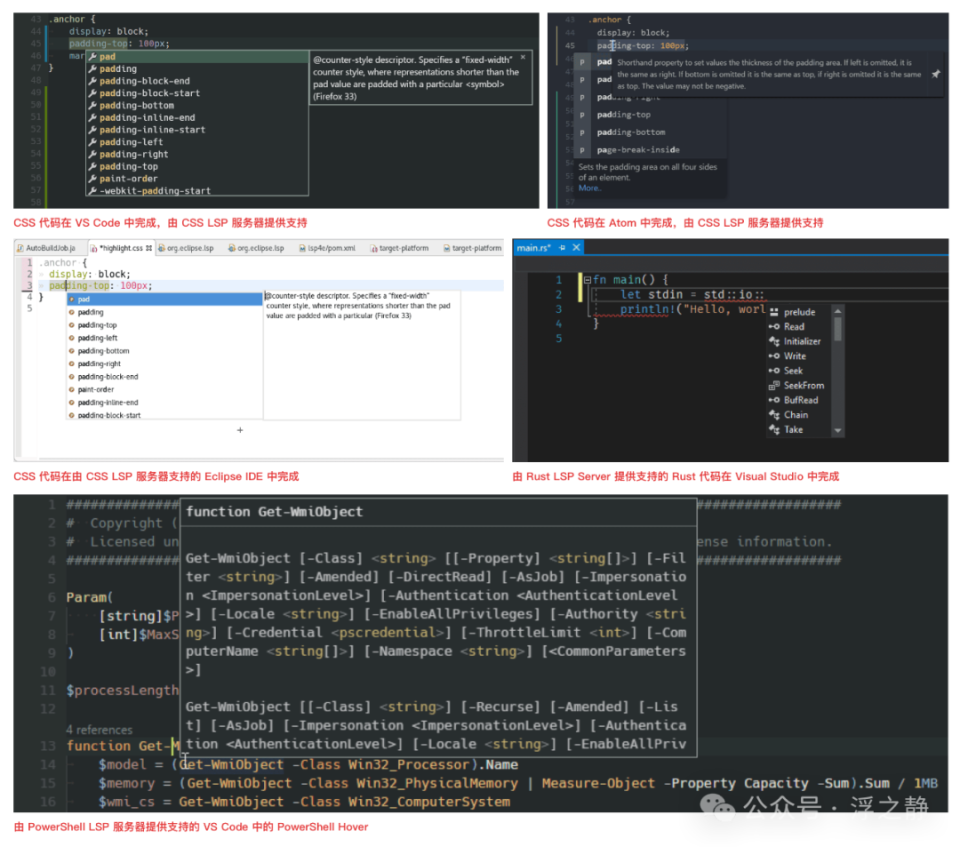Select highlighted 'pad' entry in Eclipse completion list
The width and height of the screenshot is (960, 847).
pos(165,299)
